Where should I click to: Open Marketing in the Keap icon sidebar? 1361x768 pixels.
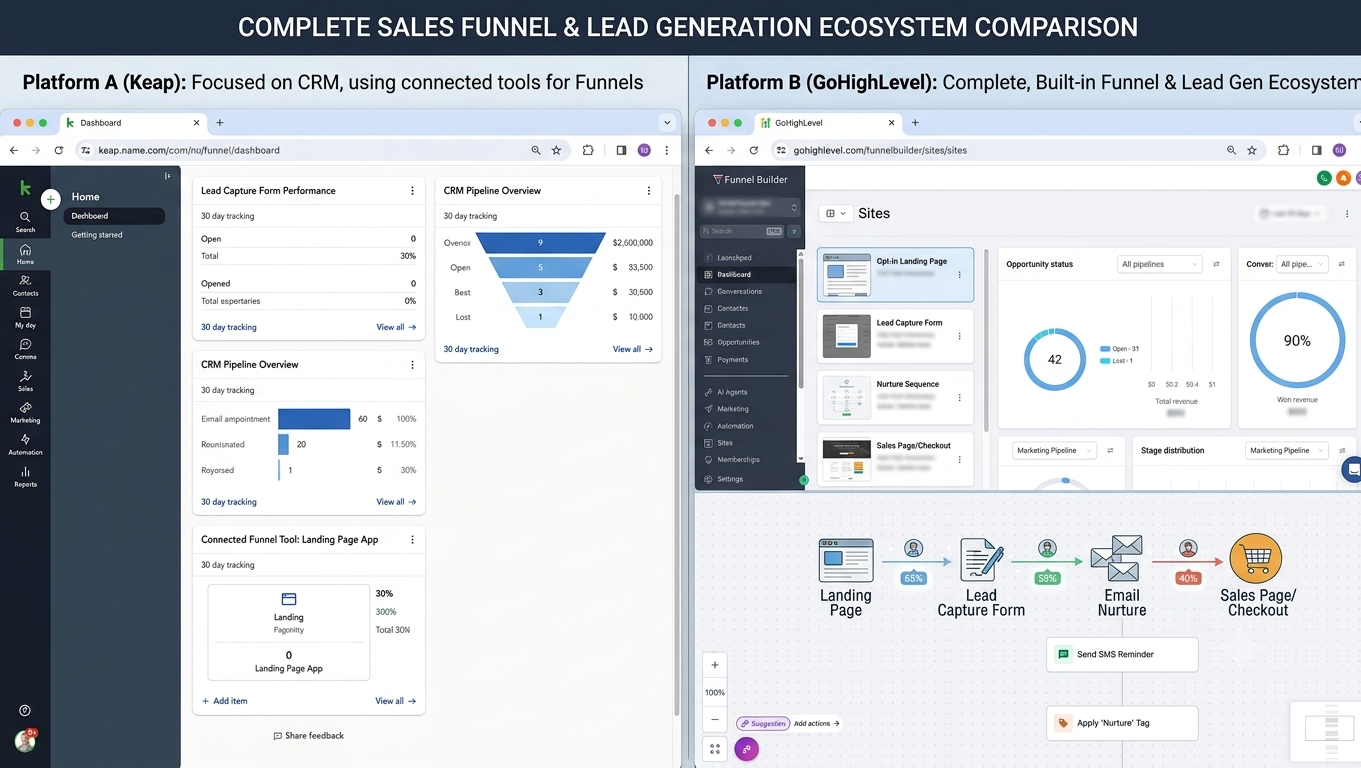coord(25,413)
